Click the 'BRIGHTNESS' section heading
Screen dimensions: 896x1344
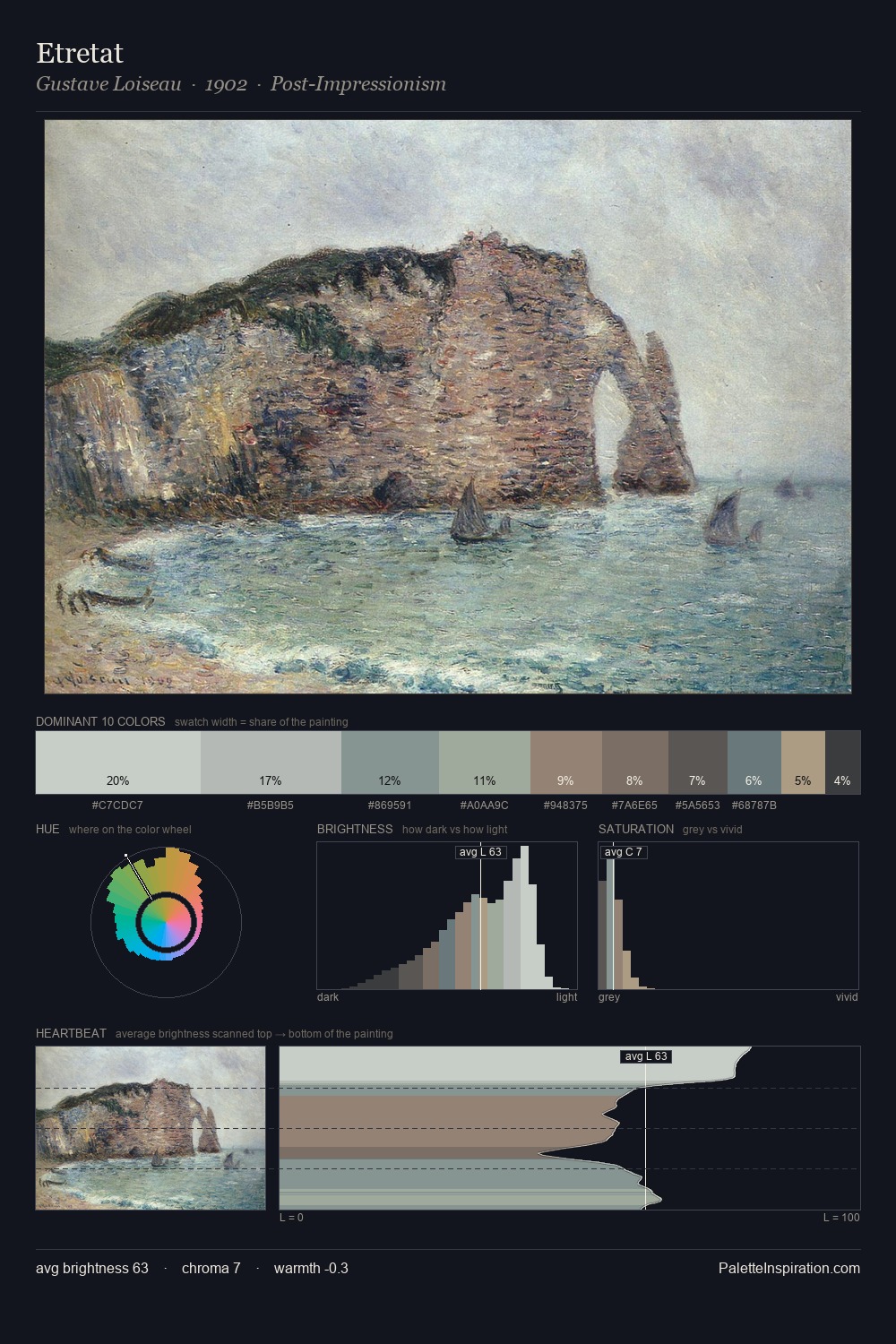pos(355,829)
